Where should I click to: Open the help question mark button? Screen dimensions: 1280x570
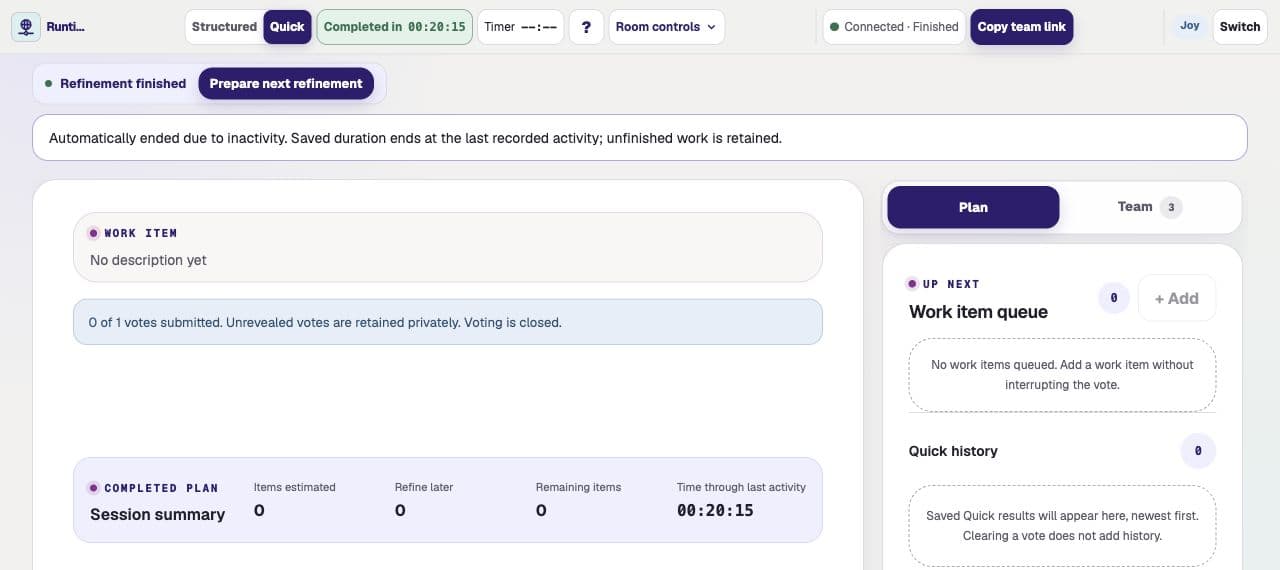586,27
